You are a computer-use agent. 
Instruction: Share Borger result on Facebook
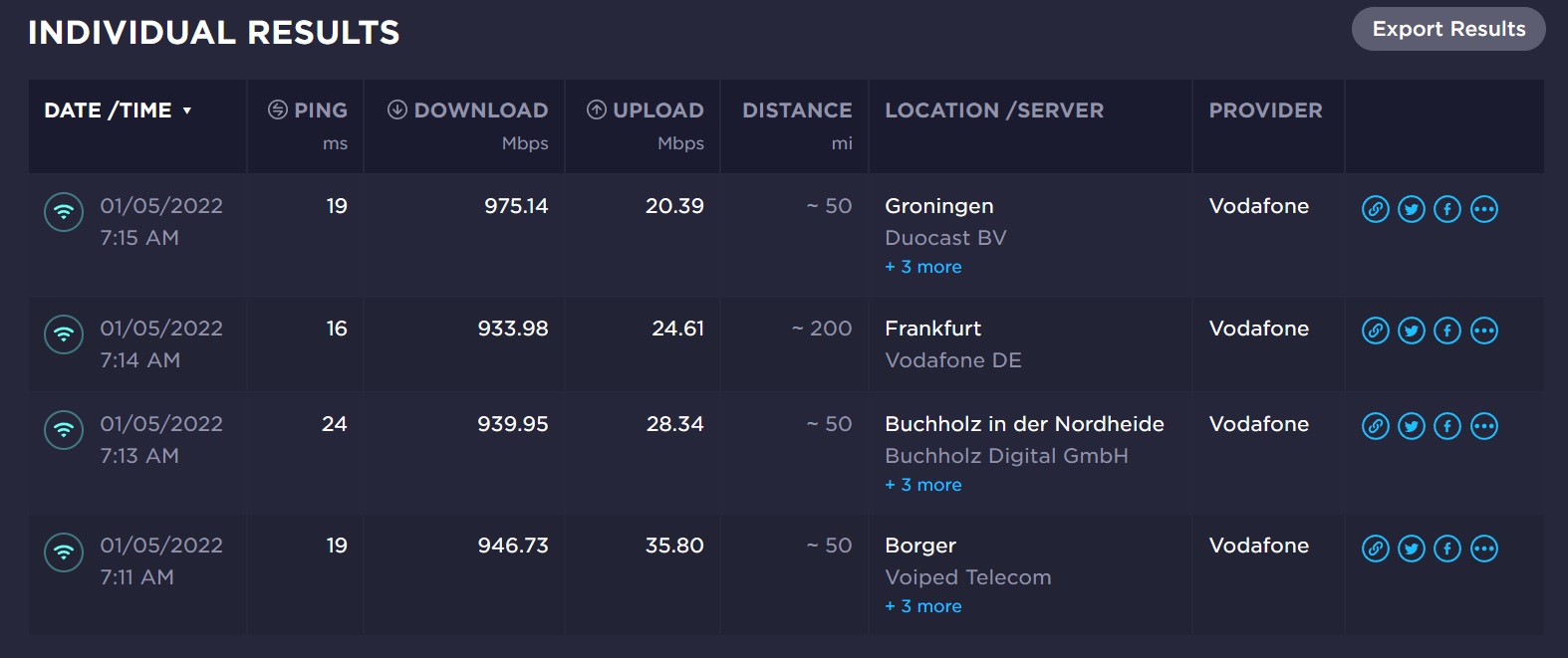(x=1447, y=548)
